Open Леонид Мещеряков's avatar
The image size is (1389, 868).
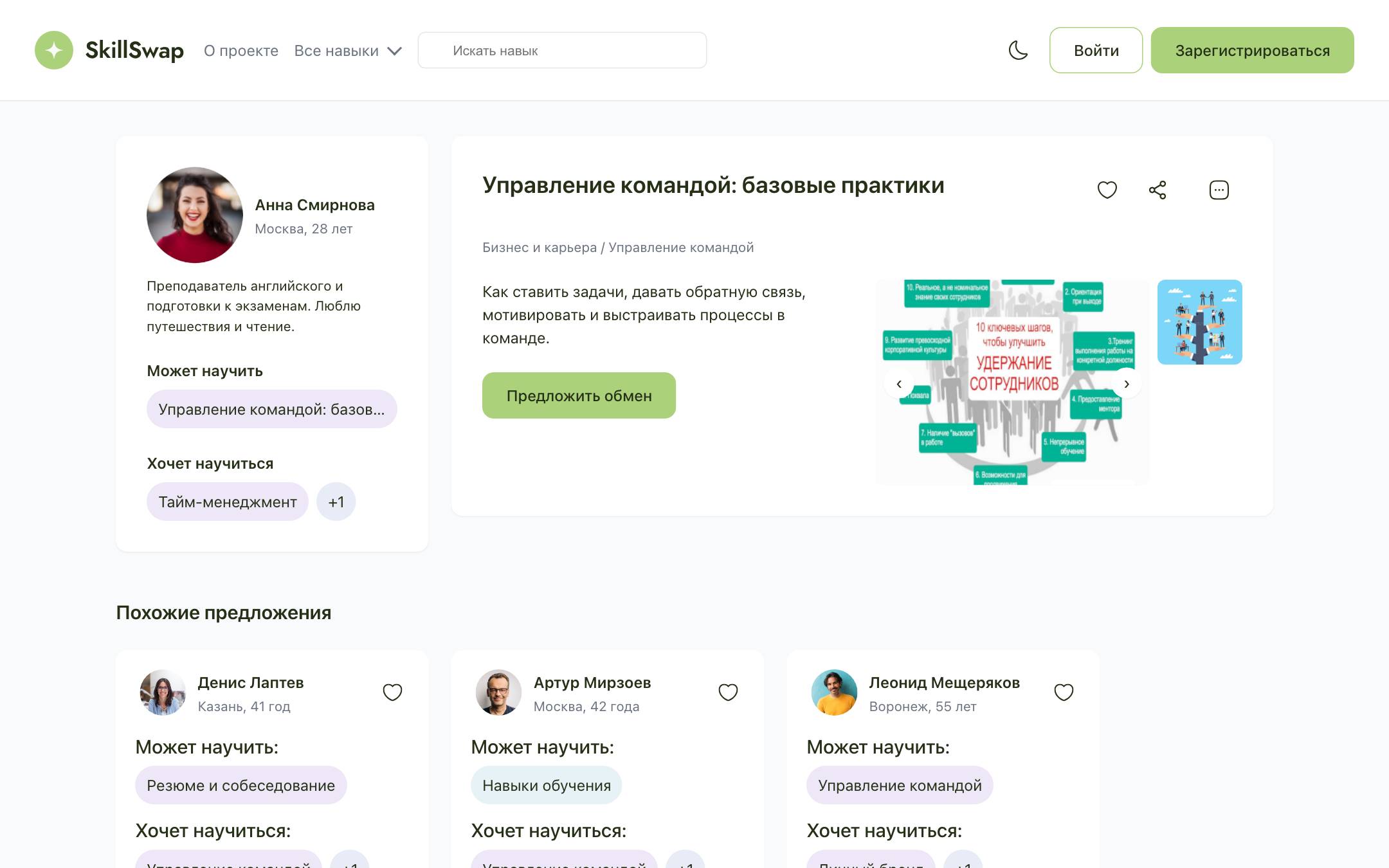(834, 692)
